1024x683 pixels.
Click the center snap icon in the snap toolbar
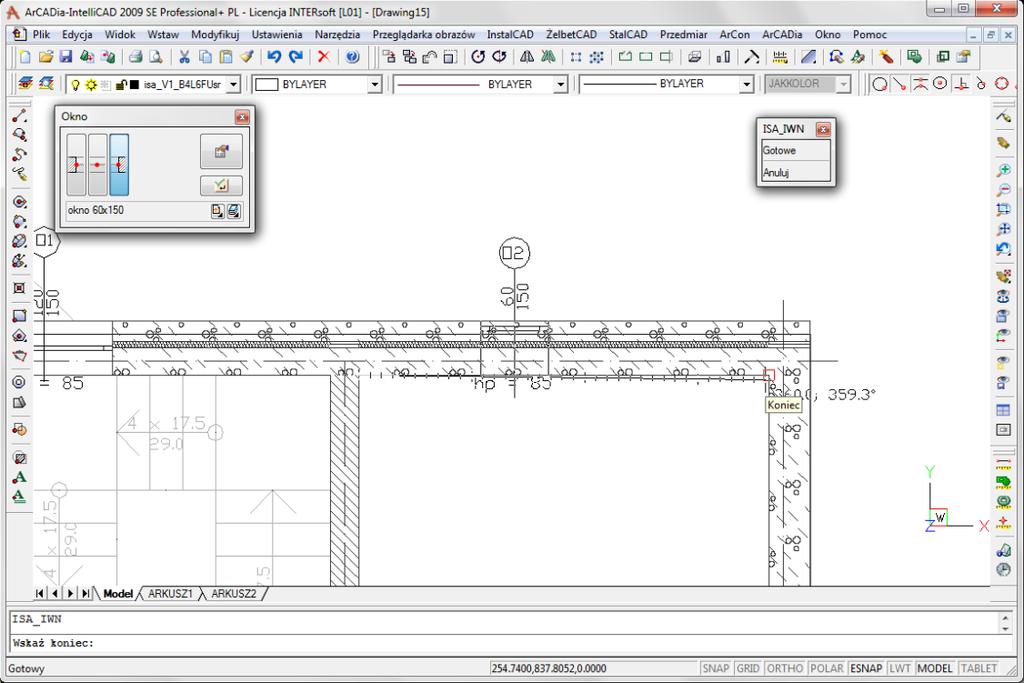point(940,84)
